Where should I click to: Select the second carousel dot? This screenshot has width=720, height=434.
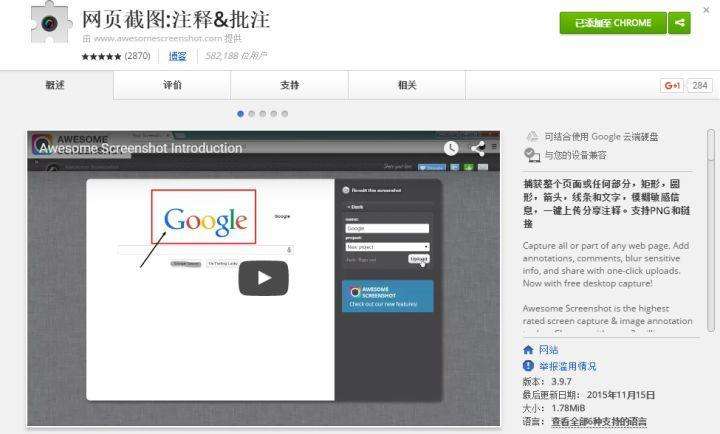(x=252, y=114)
